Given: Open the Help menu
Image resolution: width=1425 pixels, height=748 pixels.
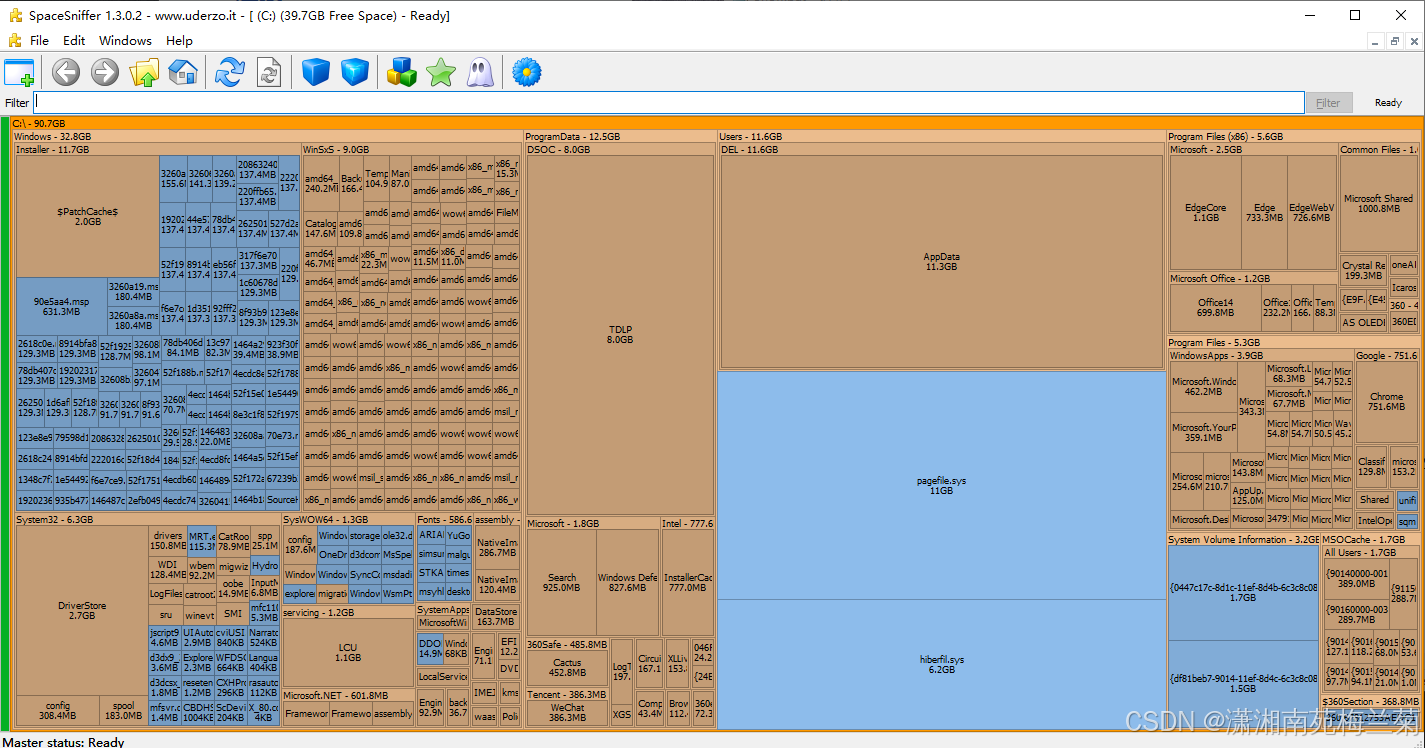Looking at the screenshot, I should [179, 41].
